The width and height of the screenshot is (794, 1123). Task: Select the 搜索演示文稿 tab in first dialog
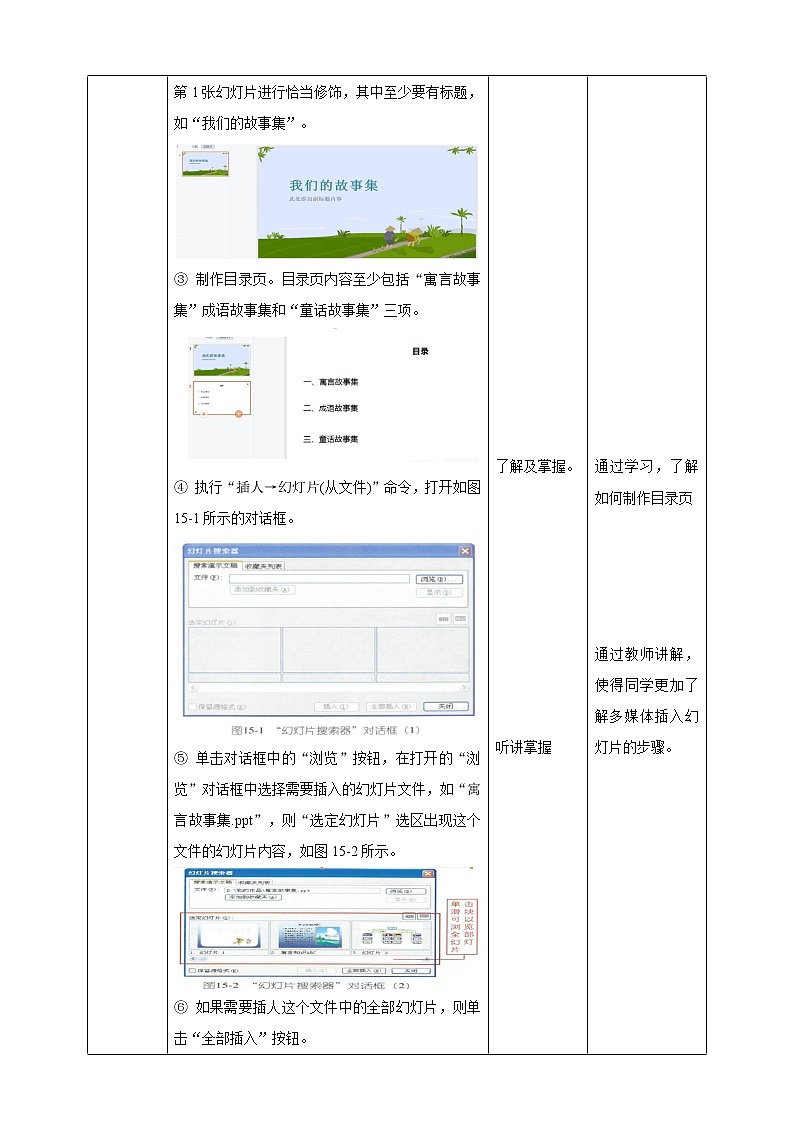tap(215, 566)
